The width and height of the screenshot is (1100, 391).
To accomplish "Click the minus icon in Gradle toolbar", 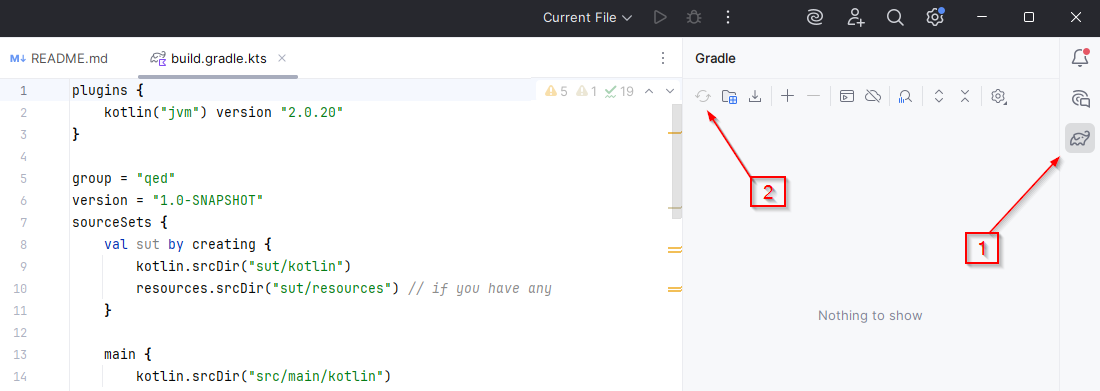I will coord(813,96).
